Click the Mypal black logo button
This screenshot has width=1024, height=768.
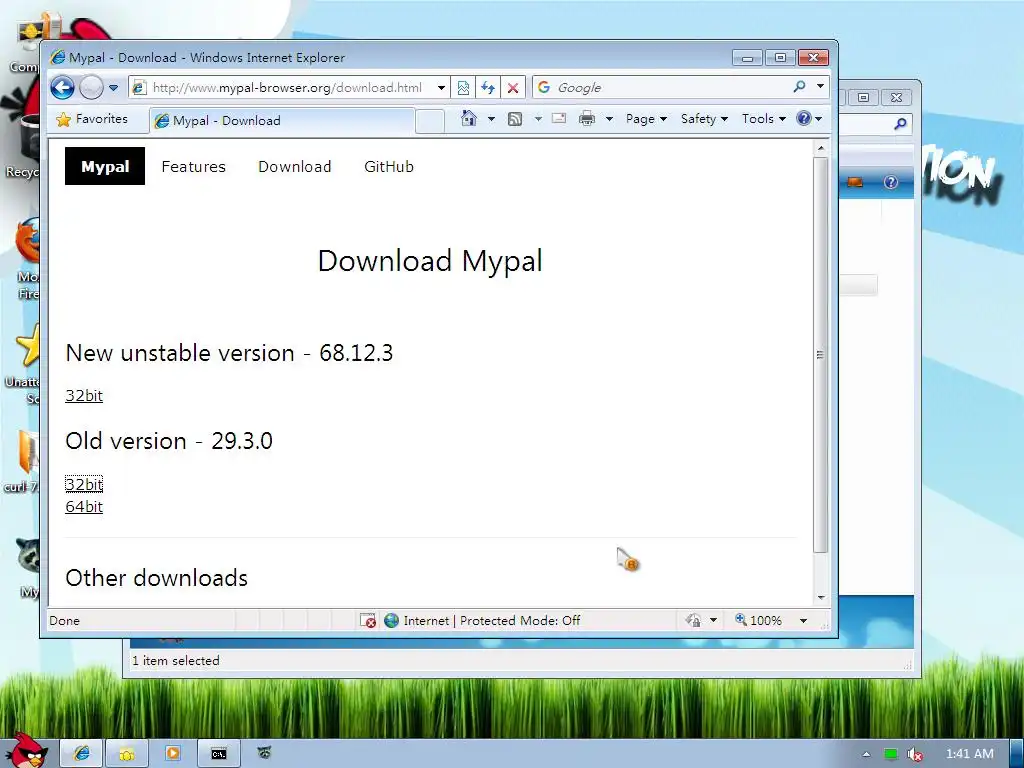(x=104, y=167)
